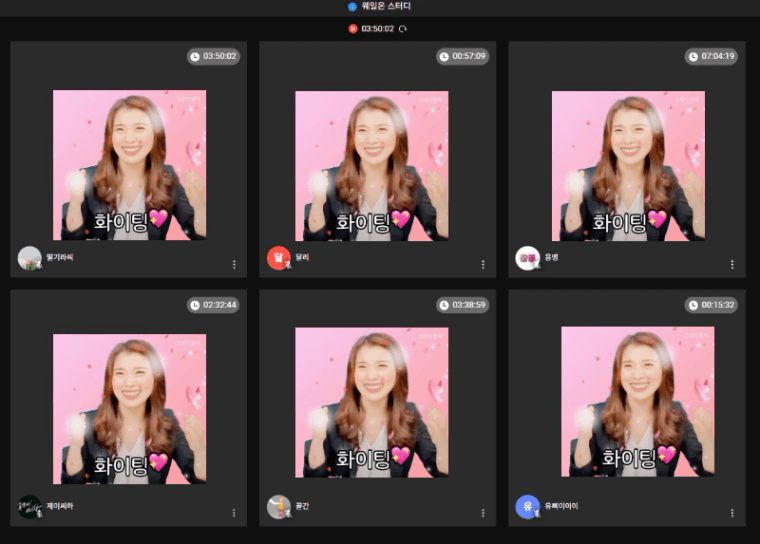Click the 07:04:19 timer badge
This screenshot has height=544, width=760.
(711, 56)
